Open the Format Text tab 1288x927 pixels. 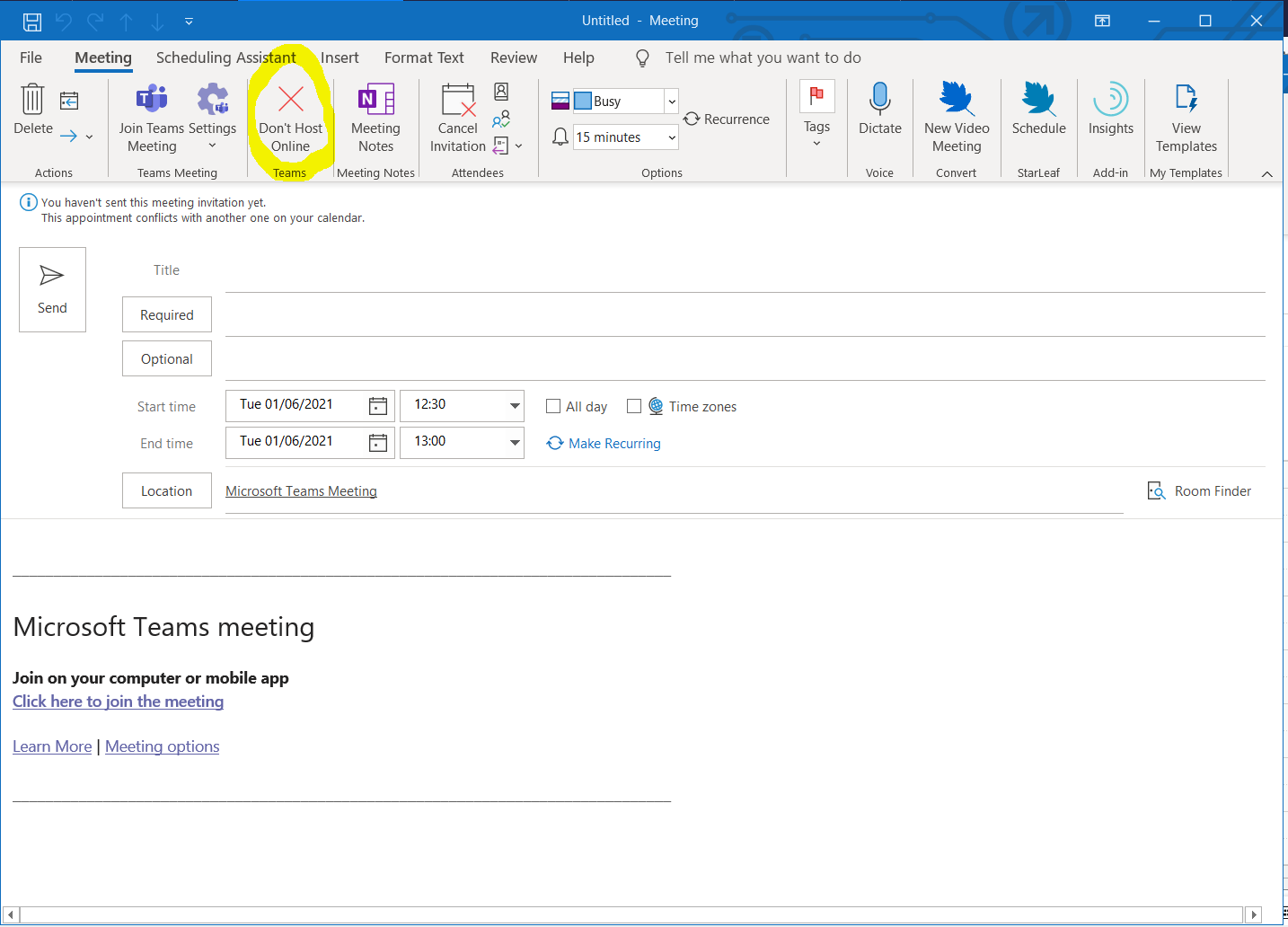tap(424, 57)
